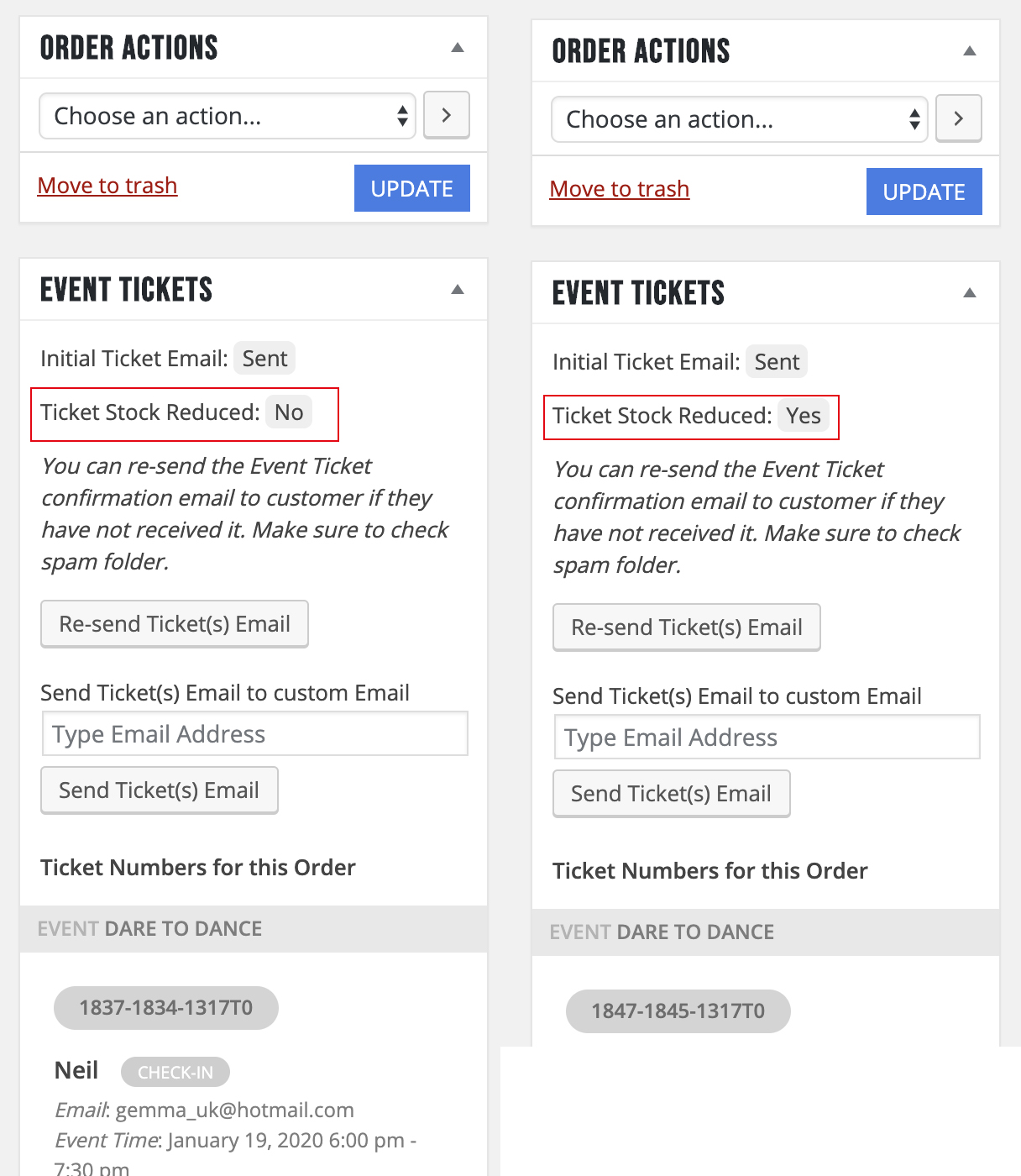Open left 'Choose an action...' dropdown
Viewport: 1021px width, 1176px height.
click(x=228, y=116)
